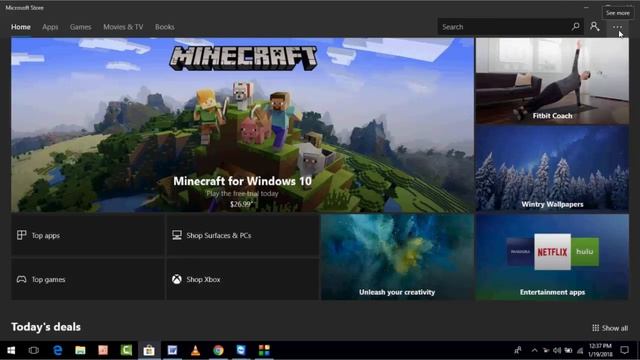Open the Apps tab

[x=50, y=27]
